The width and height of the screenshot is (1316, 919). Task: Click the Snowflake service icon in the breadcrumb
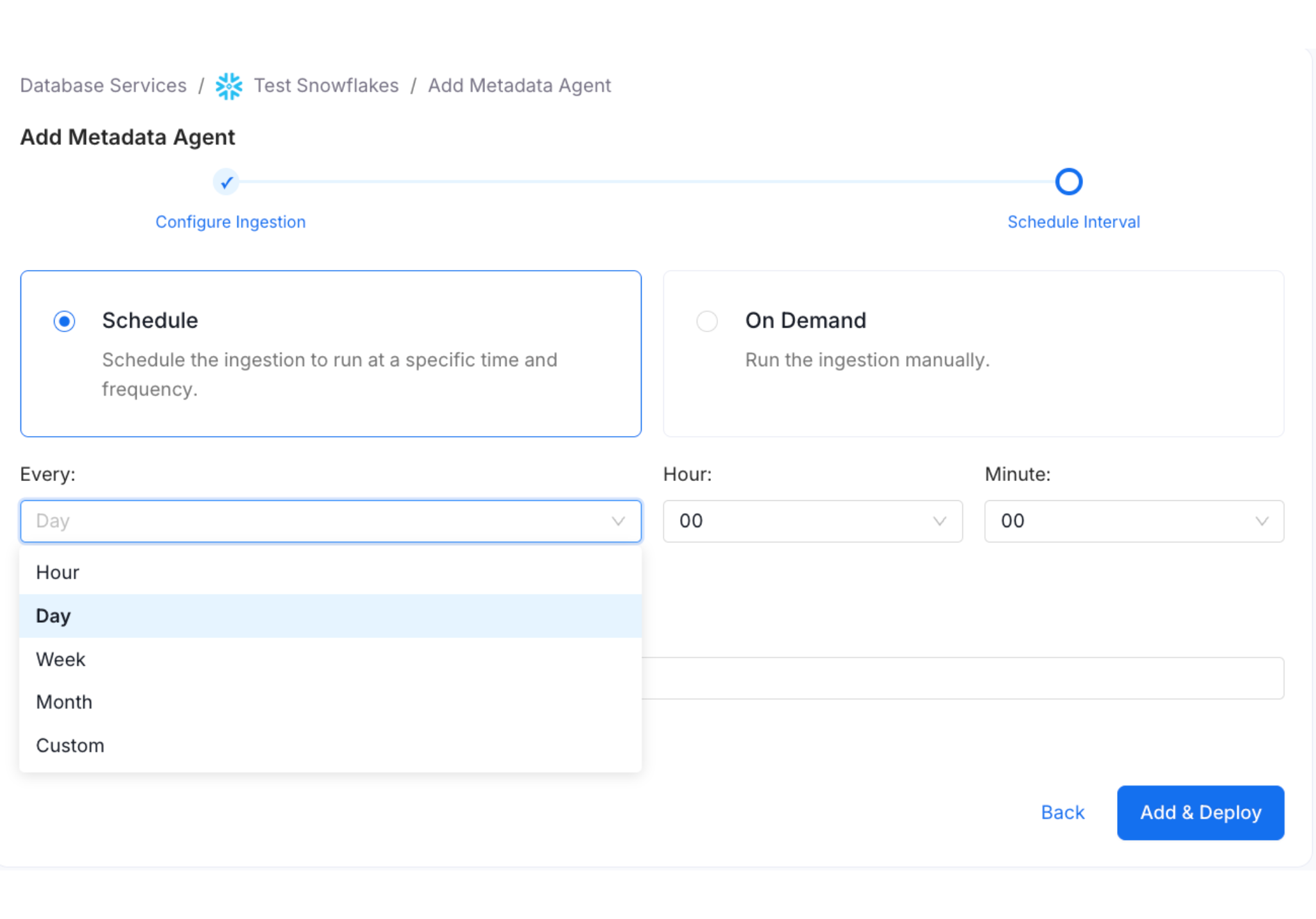(x=229, y=85)
